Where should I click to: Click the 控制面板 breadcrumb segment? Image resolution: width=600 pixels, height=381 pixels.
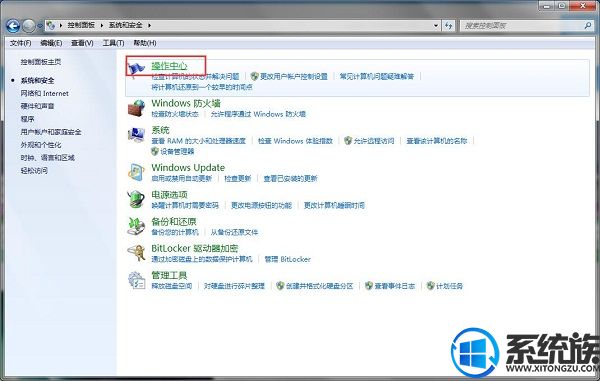pos(81,25)
